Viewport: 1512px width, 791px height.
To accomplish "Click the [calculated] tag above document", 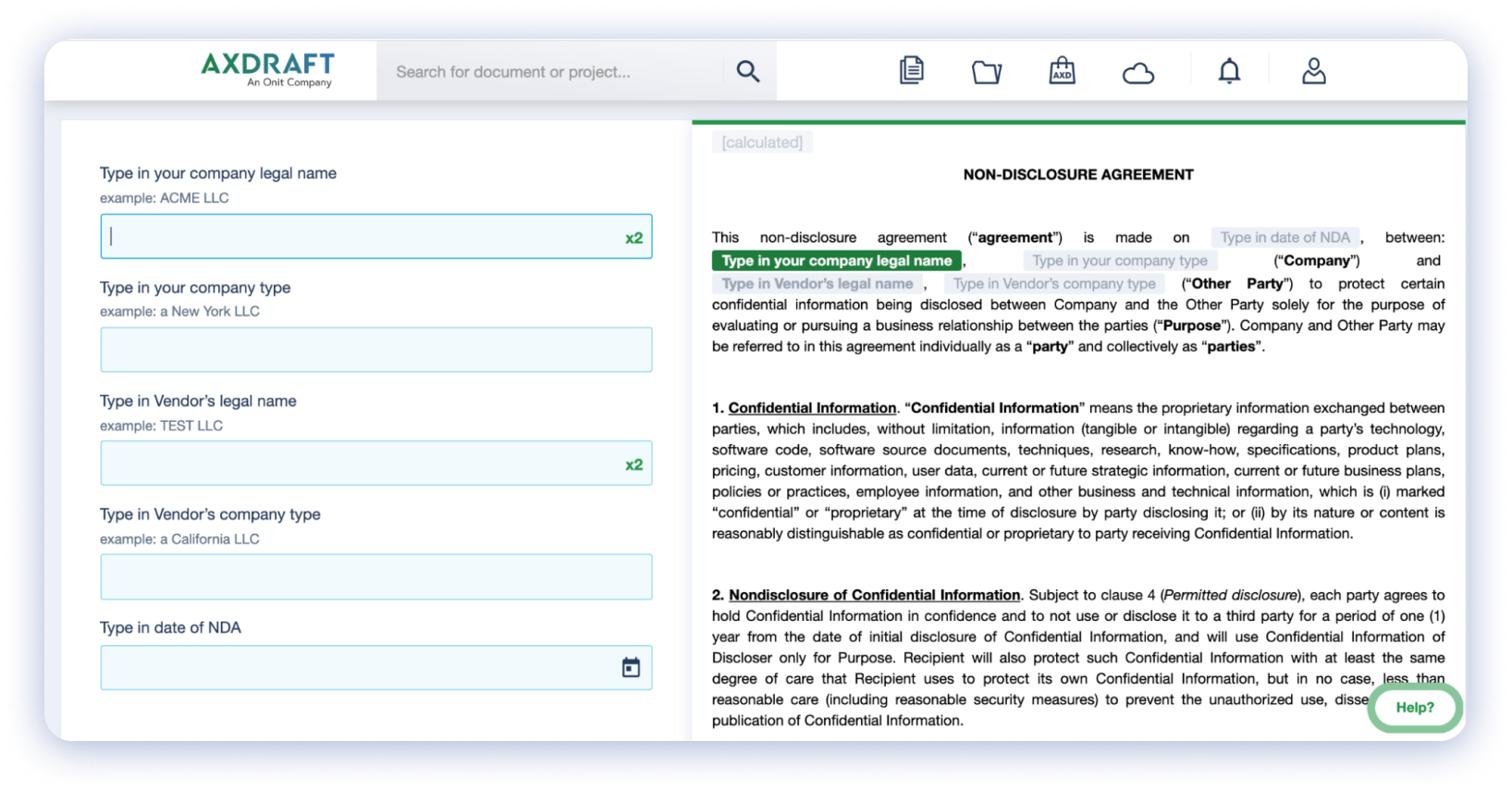I will (762, 142).
